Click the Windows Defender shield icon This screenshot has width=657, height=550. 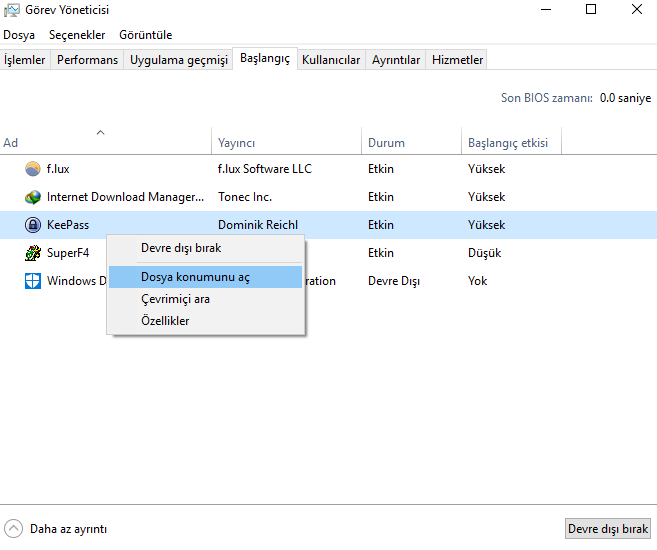tap(33, 281)
